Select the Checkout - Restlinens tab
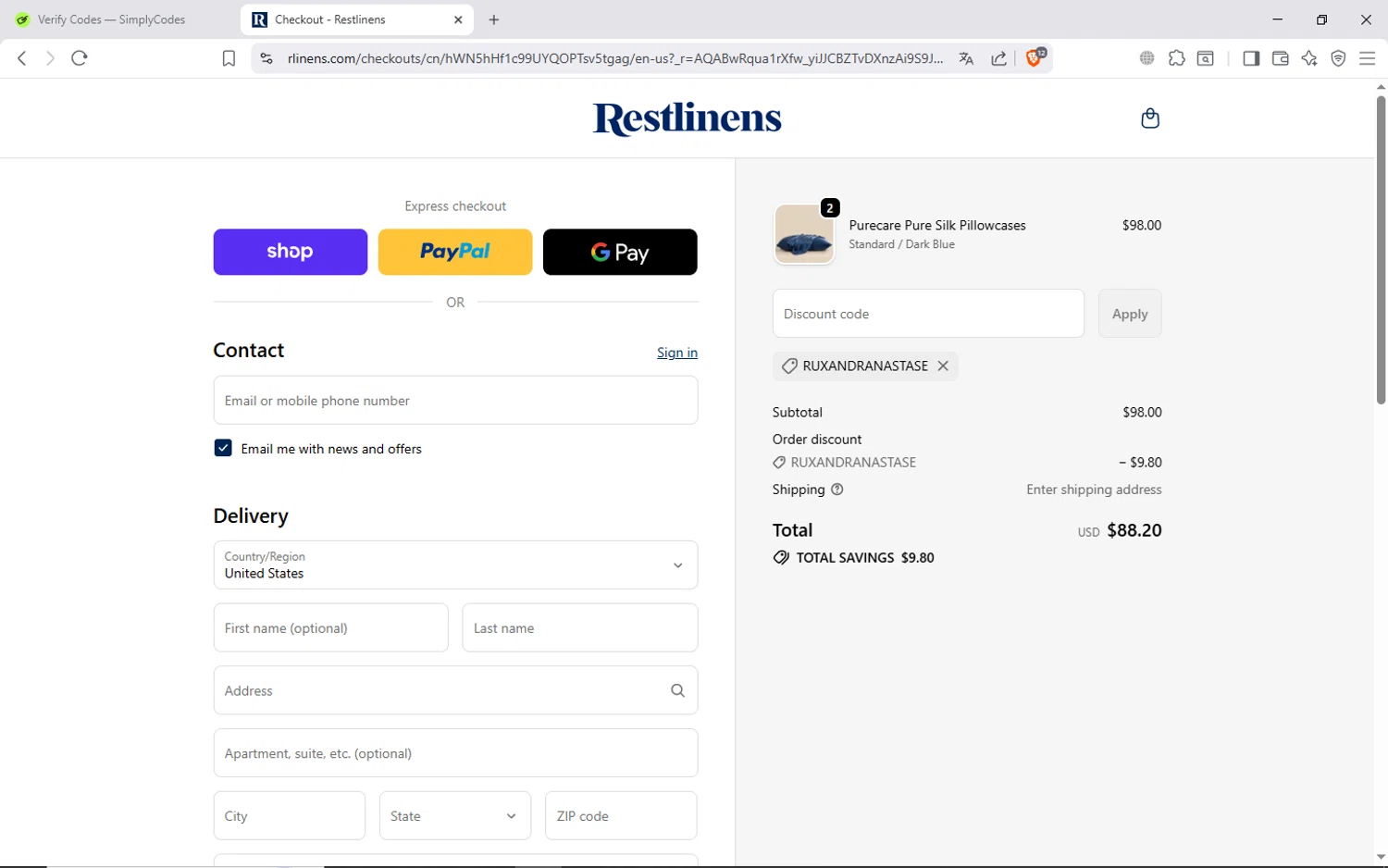 (x=356, y=19)
